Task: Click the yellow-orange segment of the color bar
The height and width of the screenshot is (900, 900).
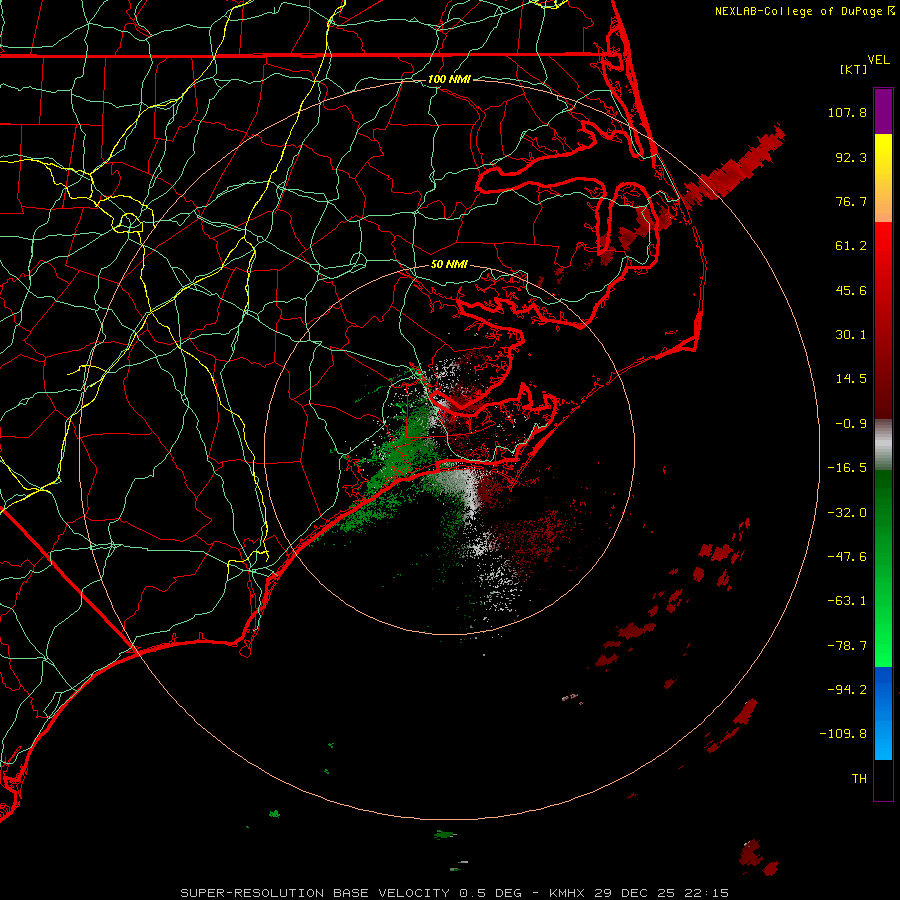Action: (883, 178)
